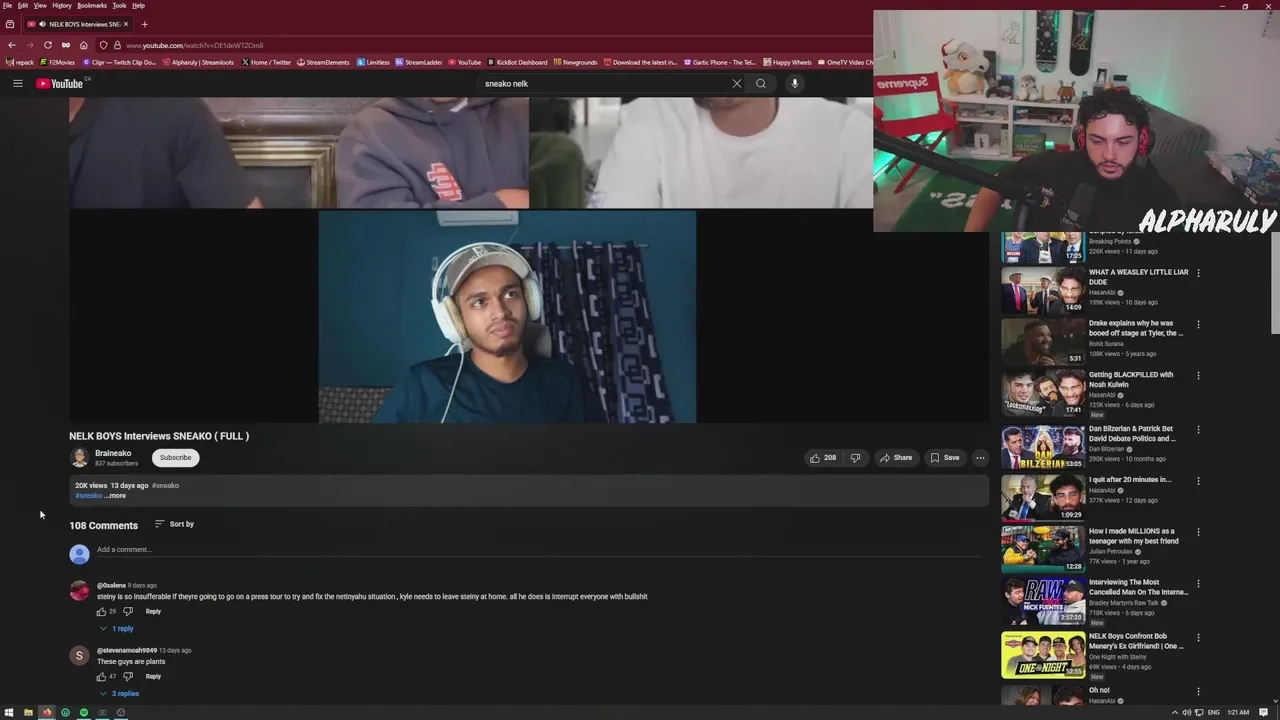Viewport: 1280px width, 720px height.
Task: Share the video with Share button
Action: coord(896,458)
